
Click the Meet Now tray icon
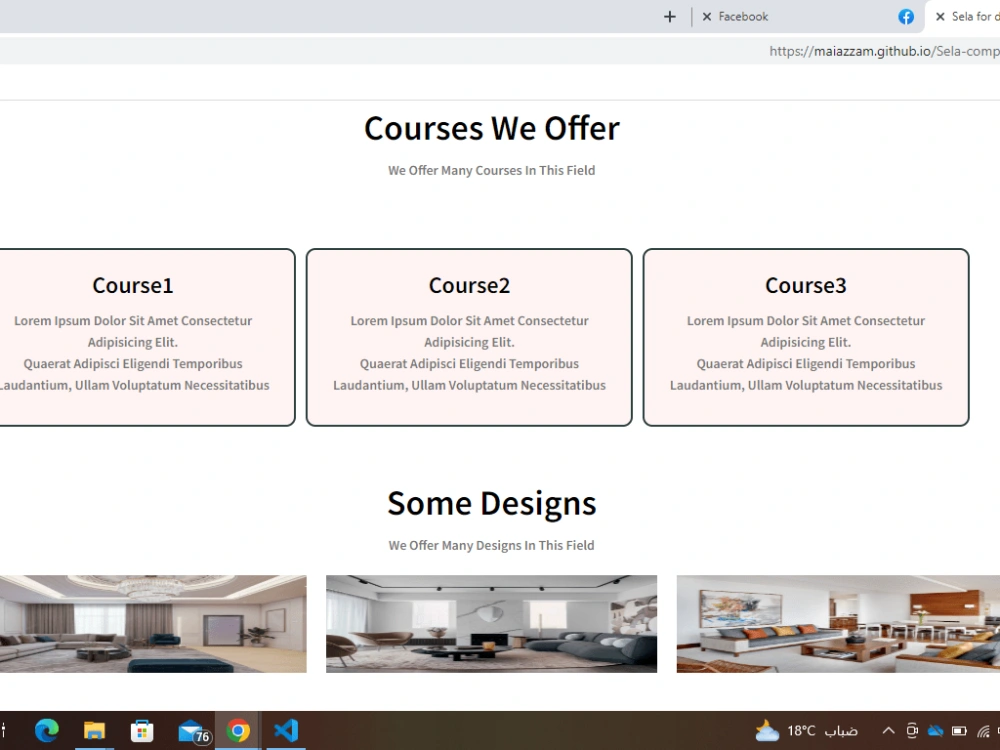[912, 731]
